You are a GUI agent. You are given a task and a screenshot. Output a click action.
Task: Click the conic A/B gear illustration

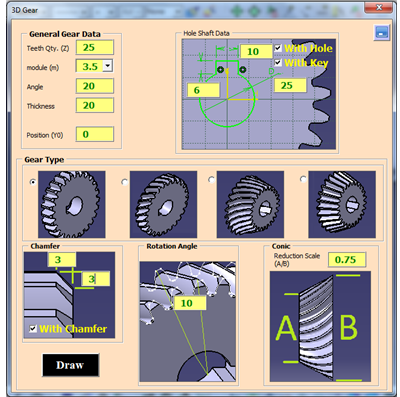pyautogui.click(x=320, y=326)
